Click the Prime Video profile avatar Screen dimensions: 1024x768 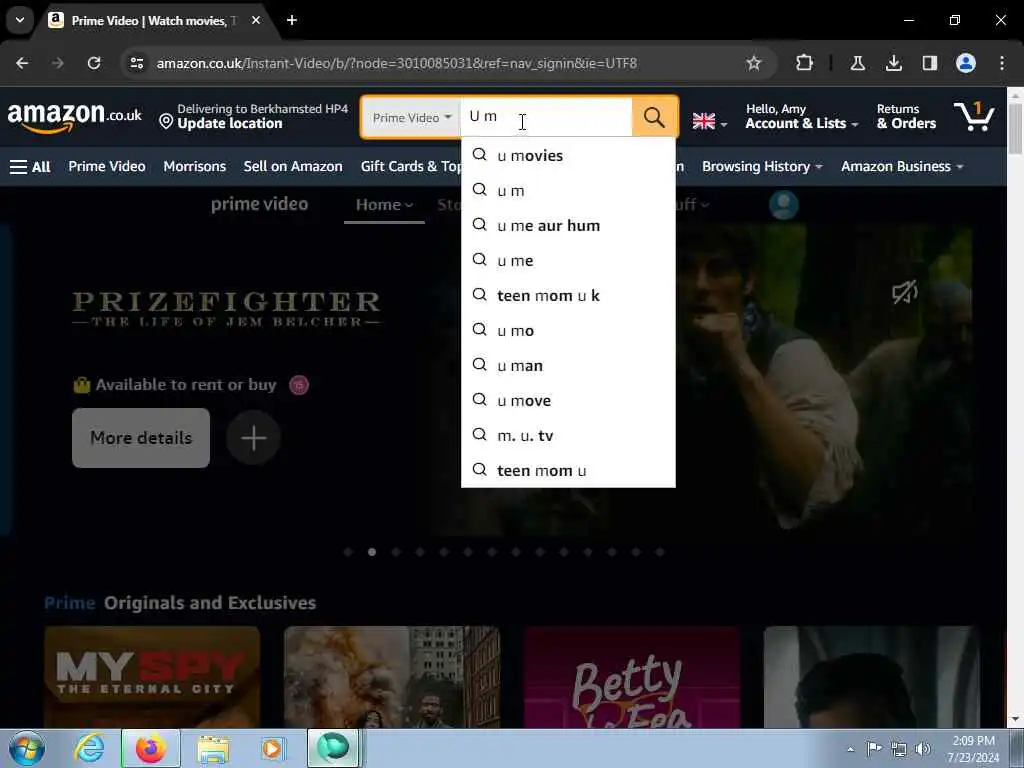[784, 205]
